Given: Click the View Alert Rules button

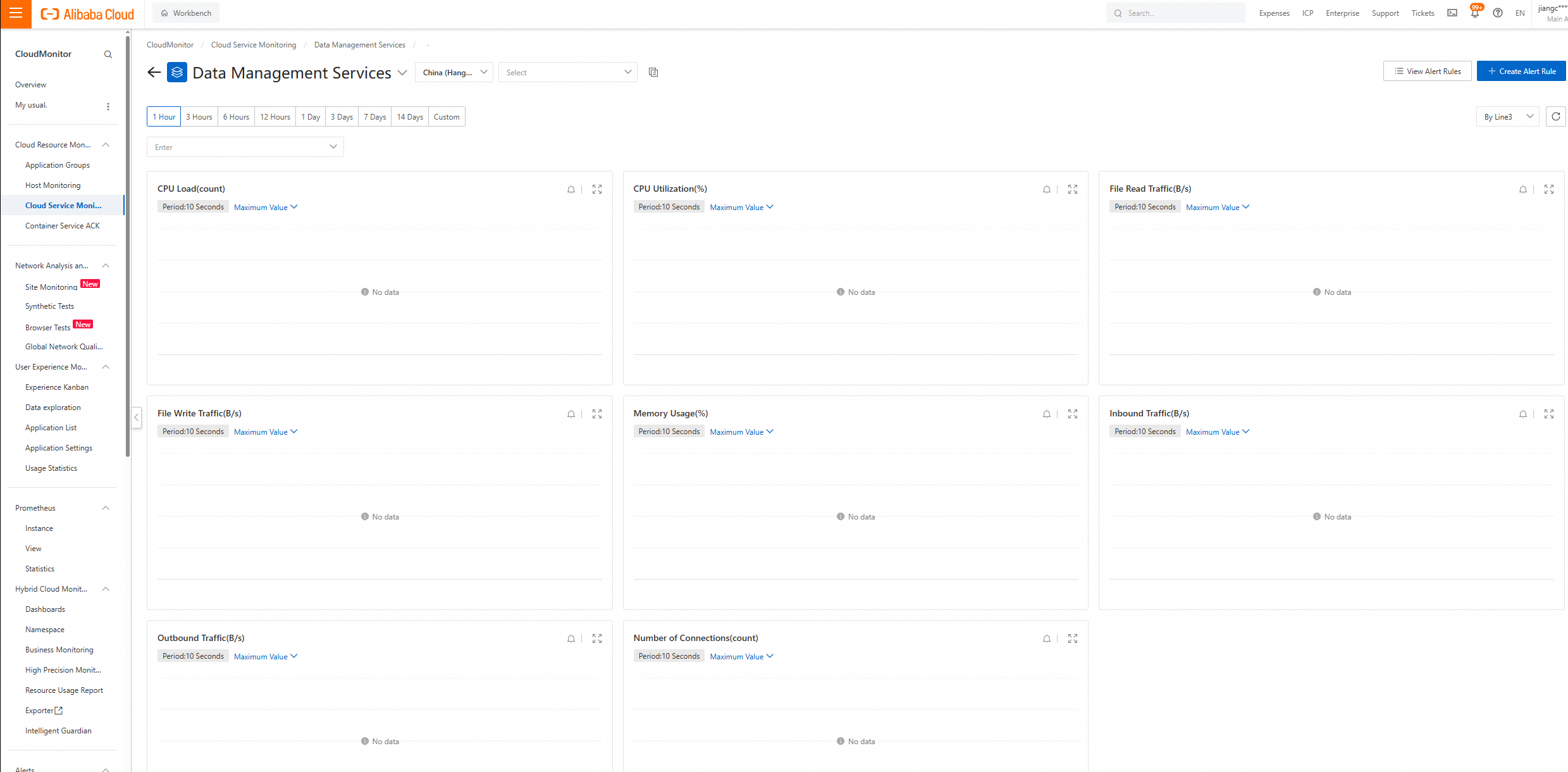Looking at the screenshot, I should pyautogui.click(x=1427, y=72).
